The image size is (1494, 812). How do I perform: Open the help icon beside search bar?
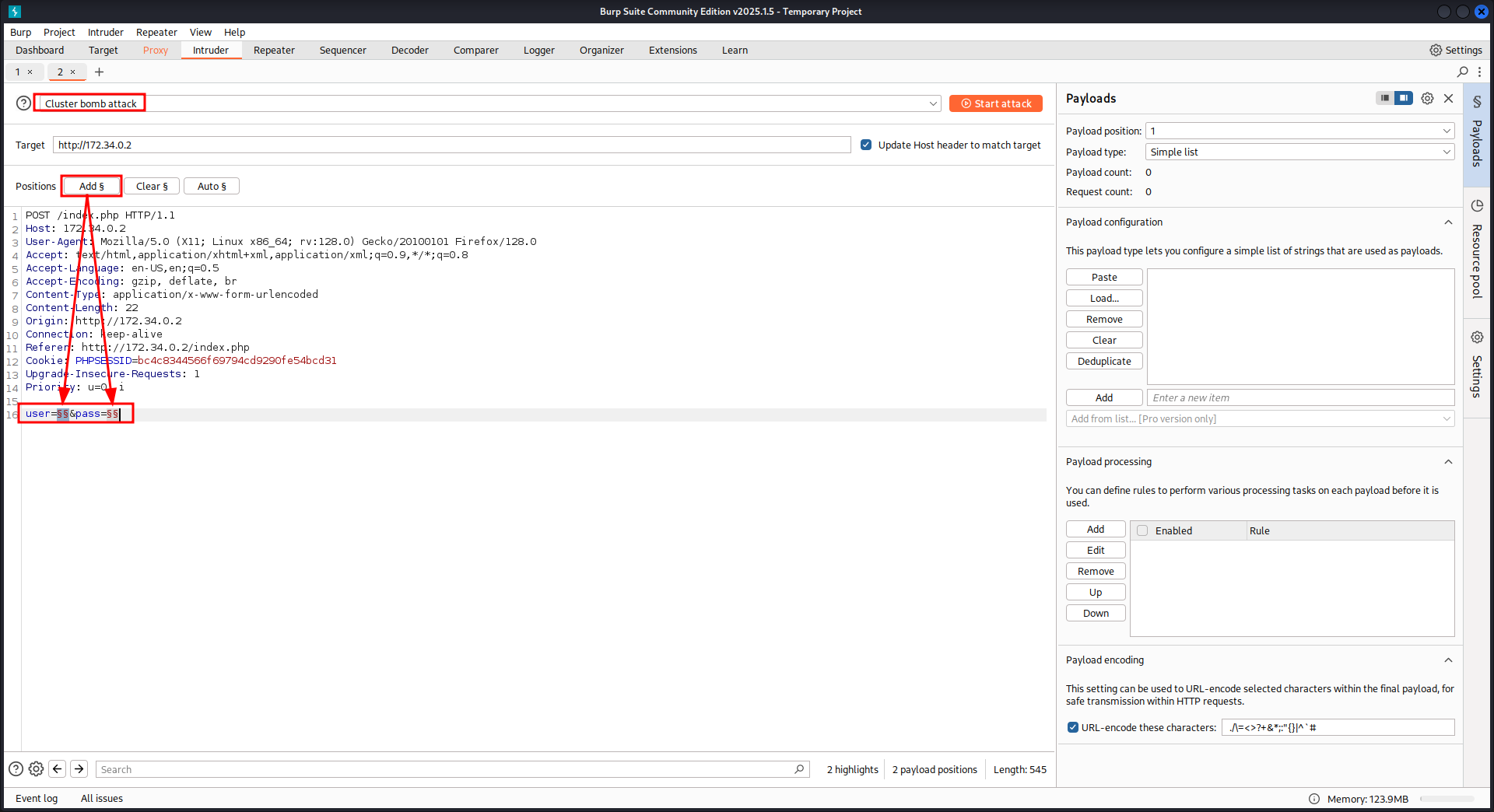tap(16, 768)
